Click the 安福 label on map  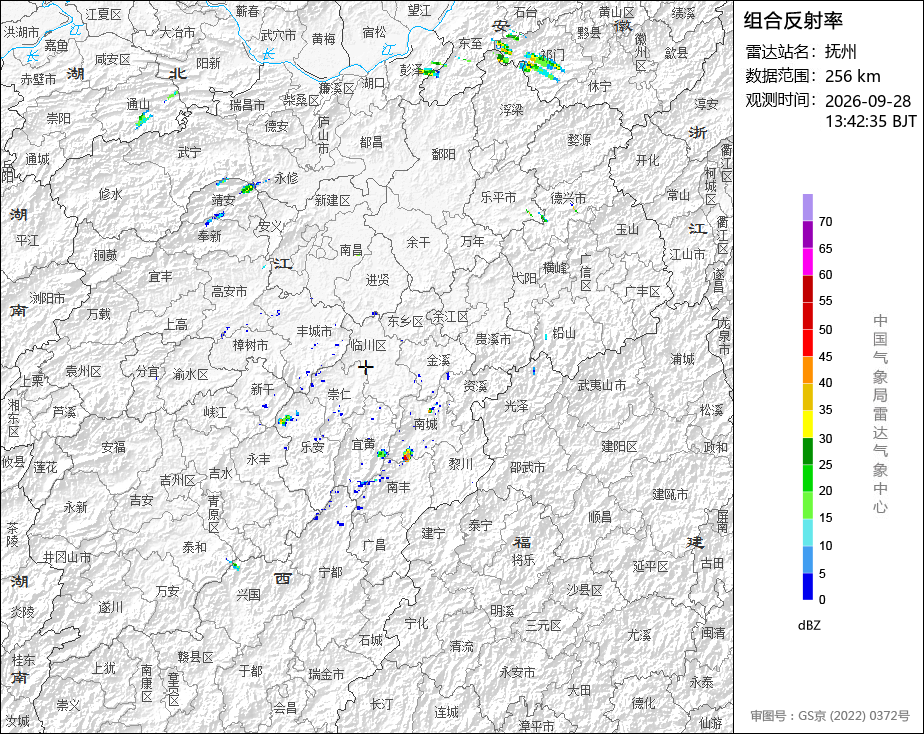coord(113,448)
